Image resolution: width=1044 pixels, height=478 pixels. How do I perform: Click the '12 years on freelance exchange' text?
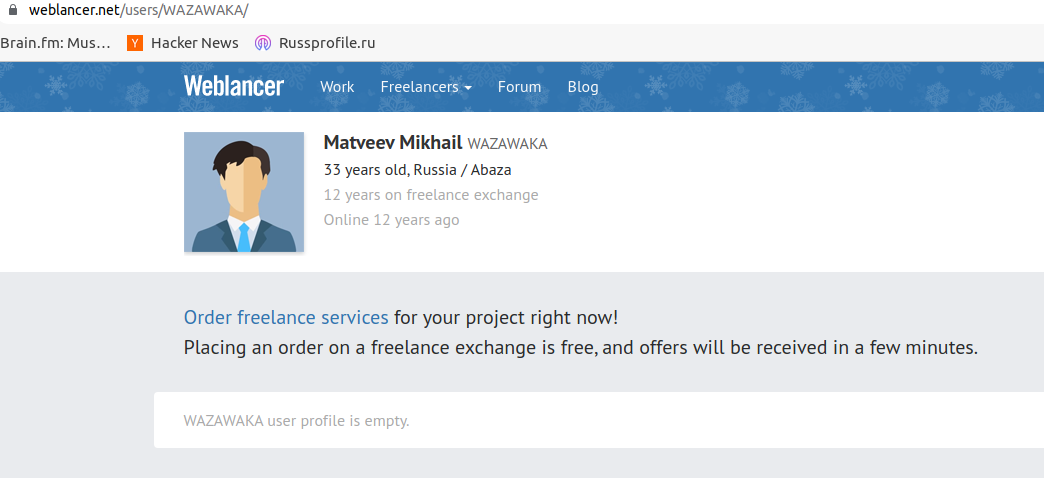pos(431,195)
